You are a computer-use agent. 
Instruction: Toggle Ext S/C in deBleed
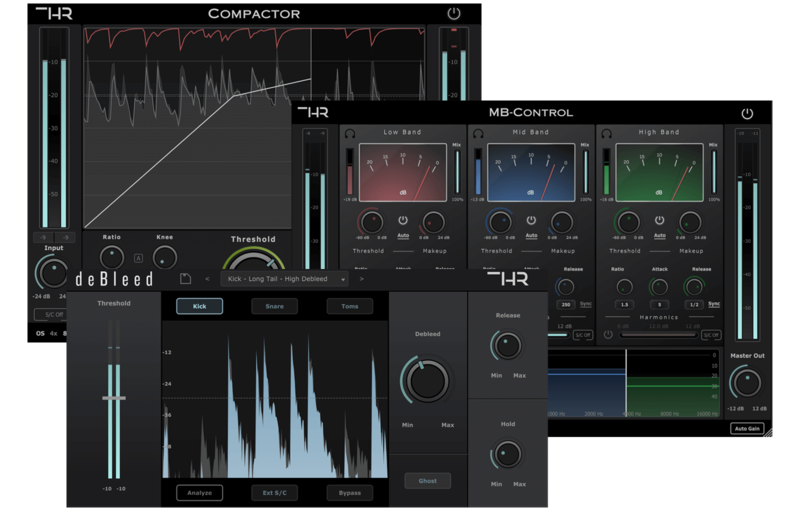[x=274, y=492]
